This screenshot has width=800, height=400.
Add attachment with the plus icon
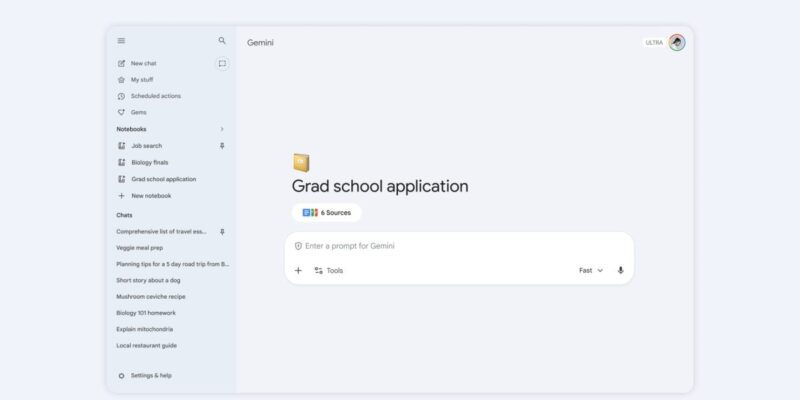[298, 270]
